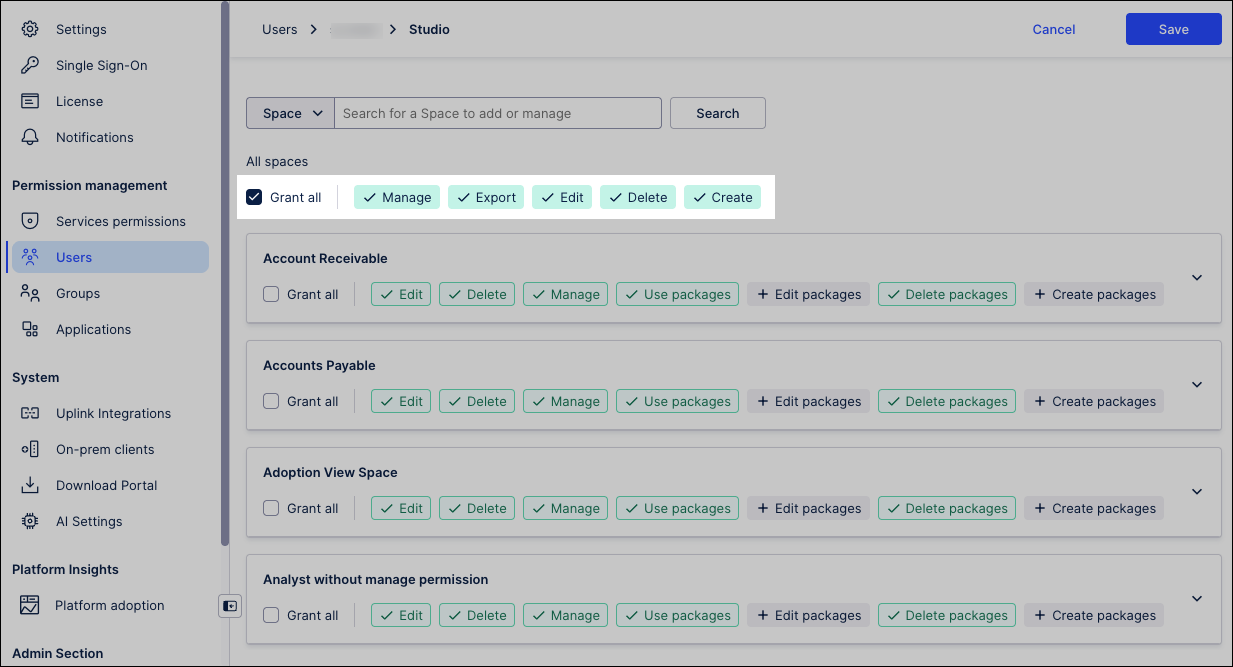This screenshot has height=667, width=1233.
Task: Open Notifications from the sidebar icon
Action: tap(30, 137)
